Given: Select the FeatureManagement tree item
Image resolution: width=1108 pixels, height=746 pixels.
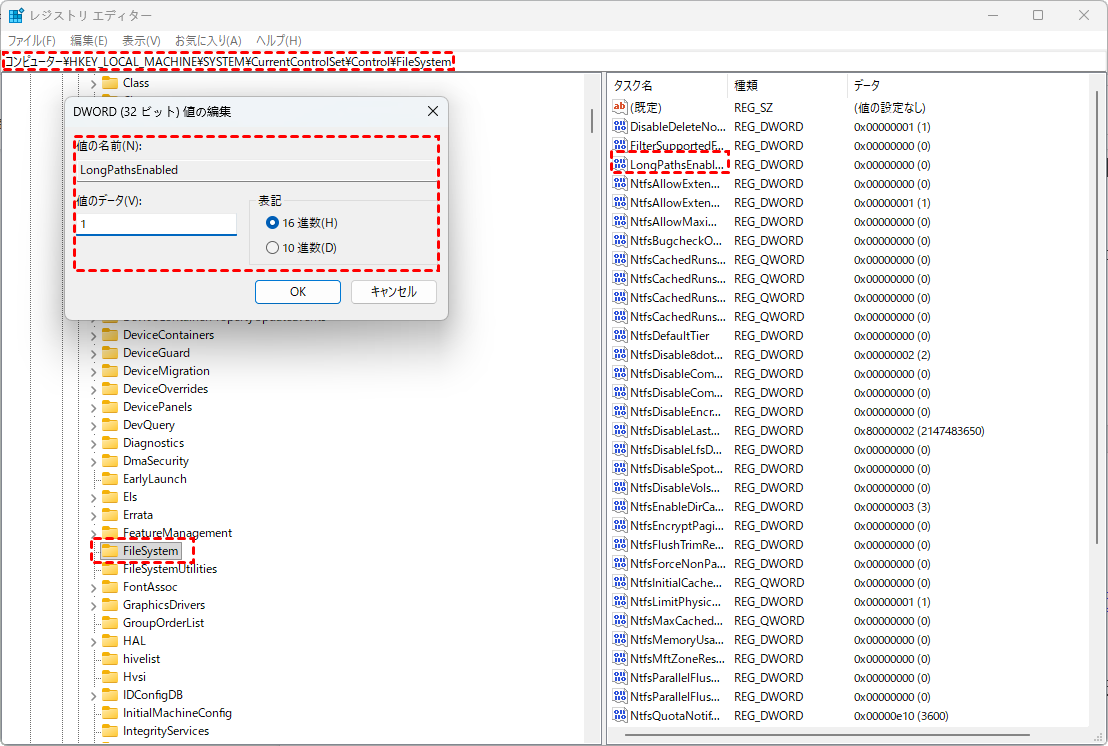Looking at the screenshot, I should tap(177, 533).
